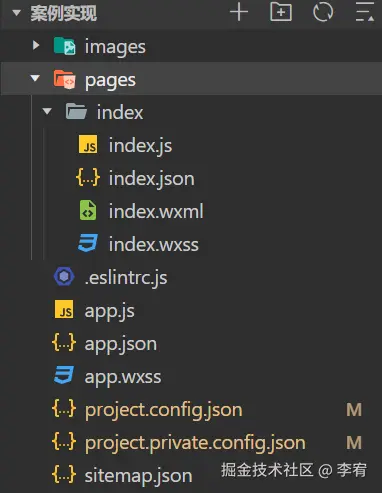Open the project.private.config.json file
The image size is (382, 493).
195,443
